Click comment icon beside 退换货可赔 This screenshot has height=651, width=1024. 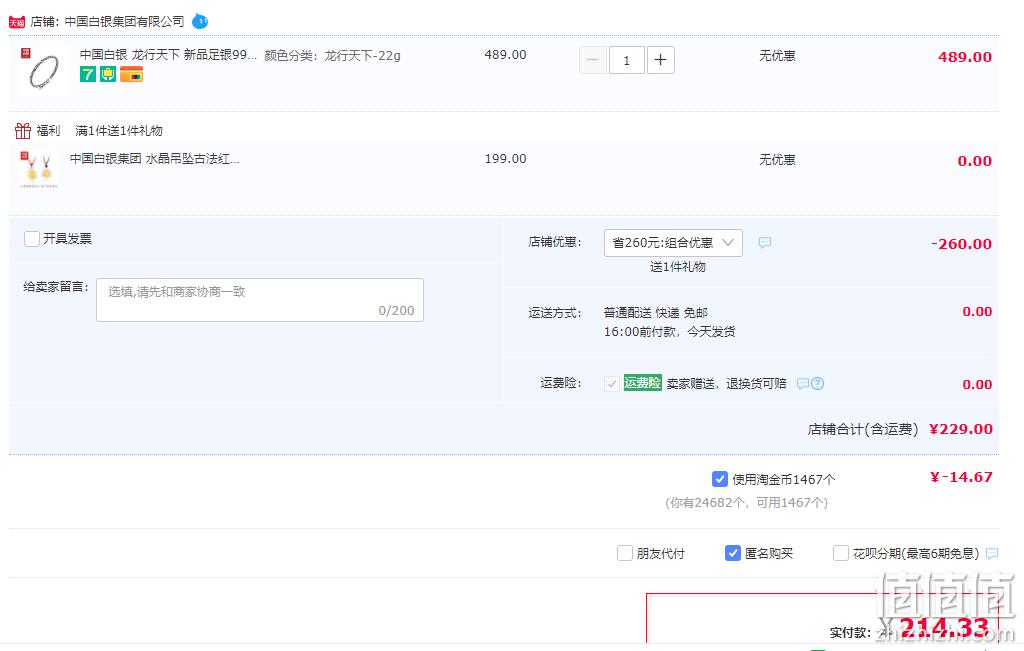803,384
